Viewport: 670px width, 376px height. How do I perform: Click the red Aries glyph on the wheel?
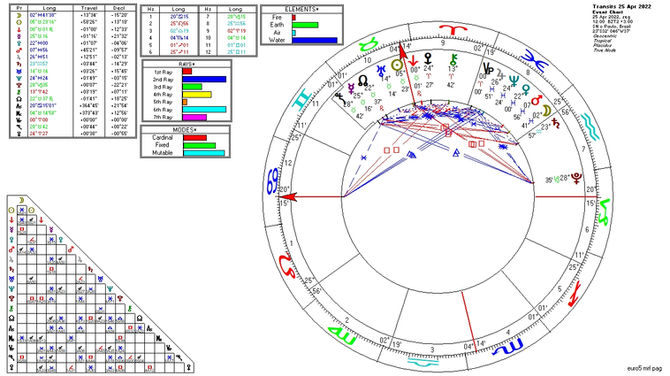(453, 31)
